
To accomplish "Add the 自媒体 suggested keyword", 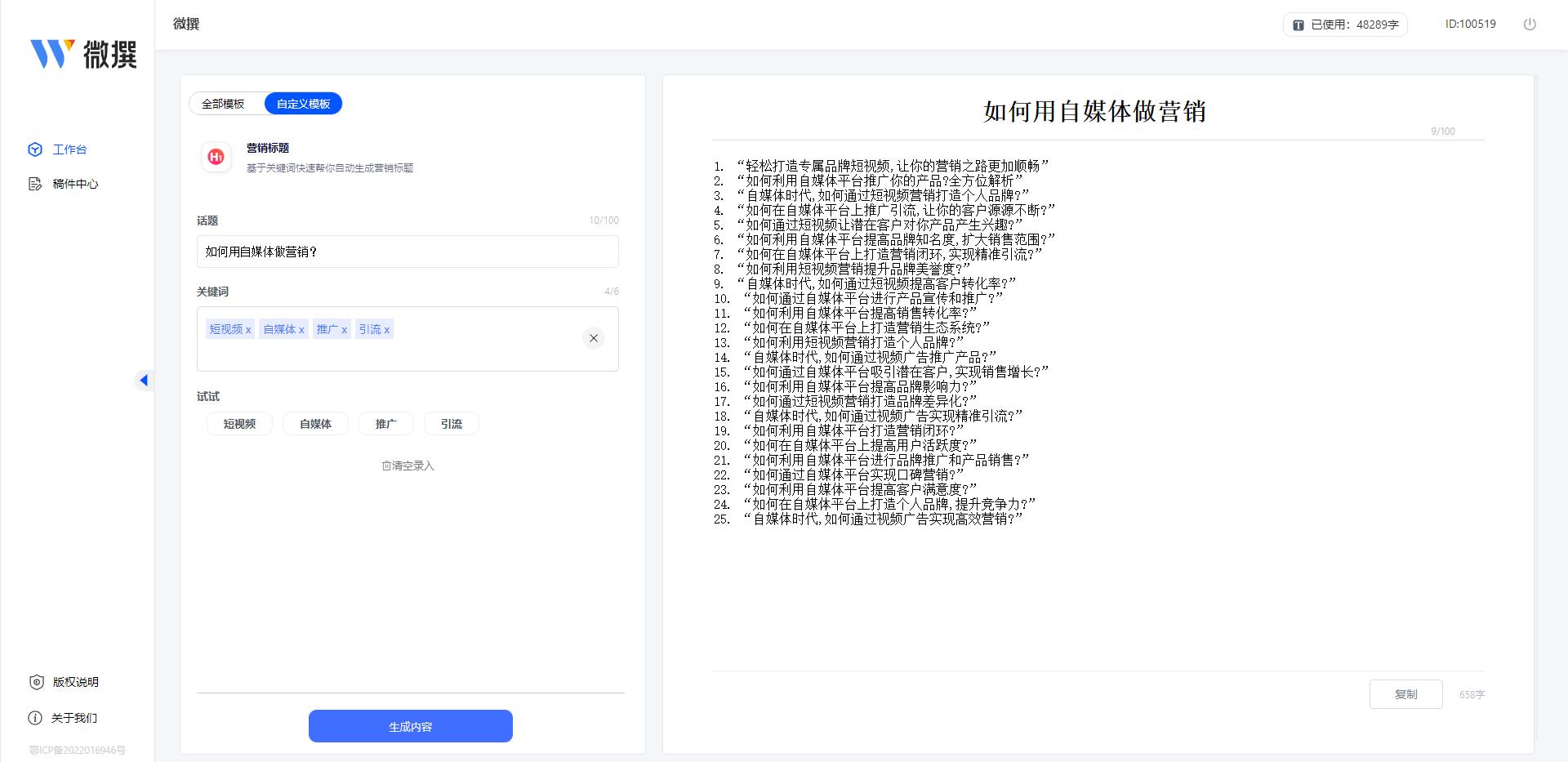I will pos(315,423).
